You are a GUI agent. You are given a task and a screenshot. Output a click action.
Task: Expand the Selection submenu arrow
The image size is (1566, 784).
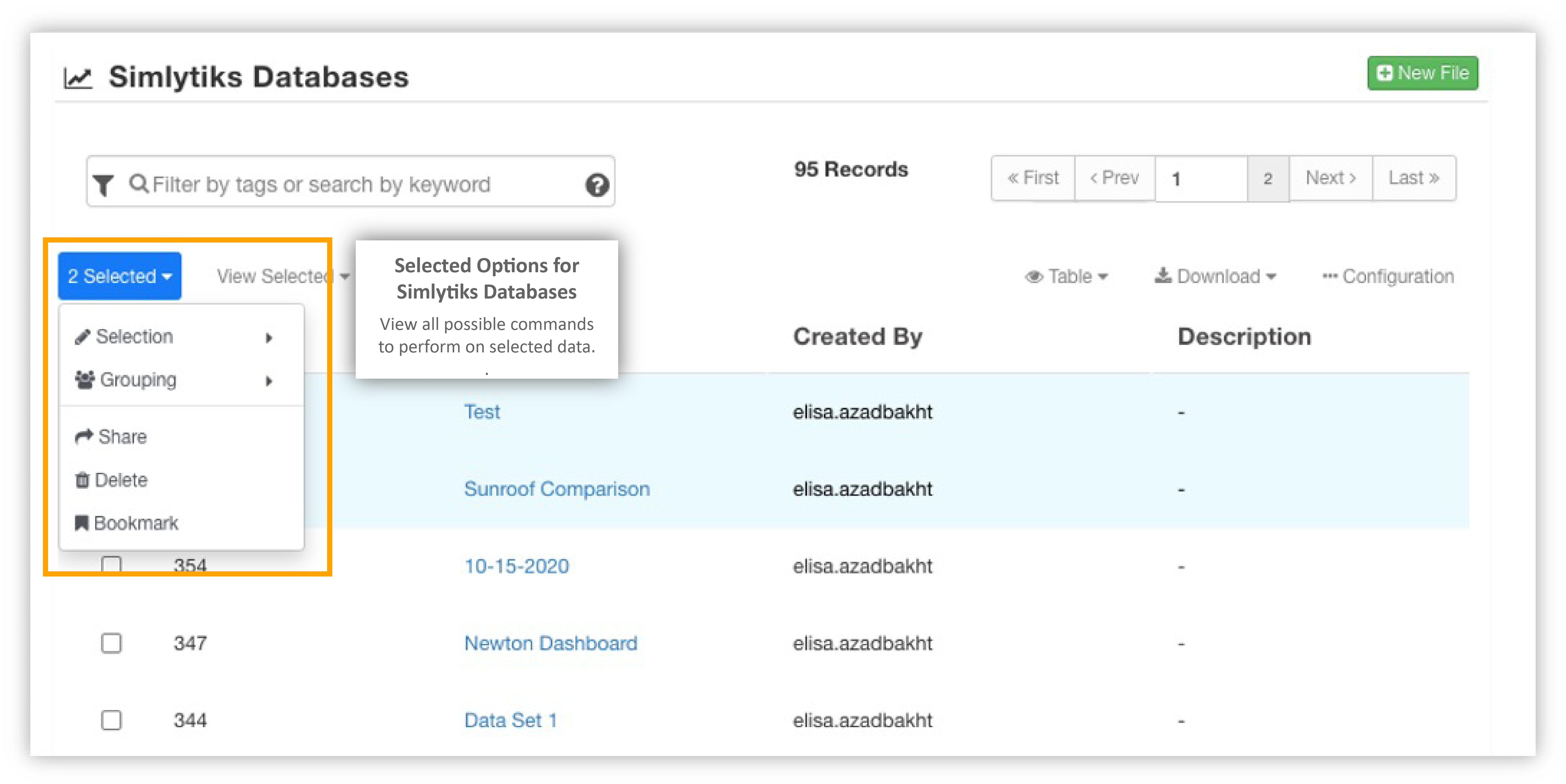click(x=269, y=338)
